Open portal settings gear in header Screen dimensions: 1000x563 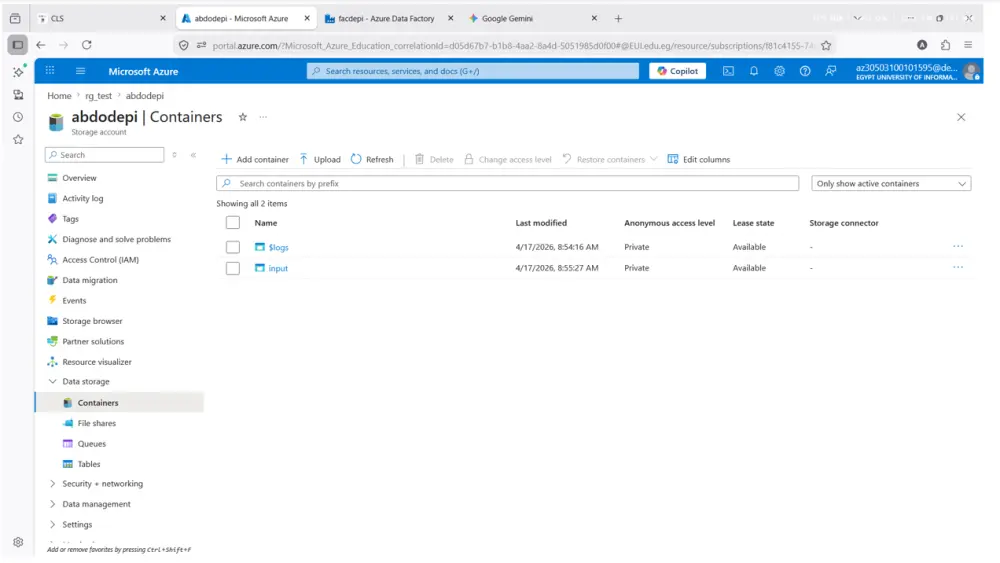pos(779,71)
